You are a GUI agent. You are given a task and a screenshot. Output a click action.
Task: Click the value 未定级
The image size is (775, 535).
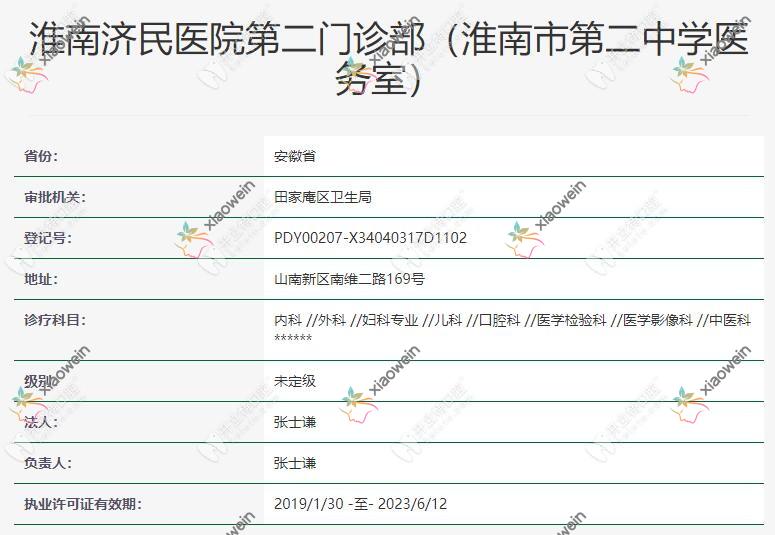(x=295, y=381)
